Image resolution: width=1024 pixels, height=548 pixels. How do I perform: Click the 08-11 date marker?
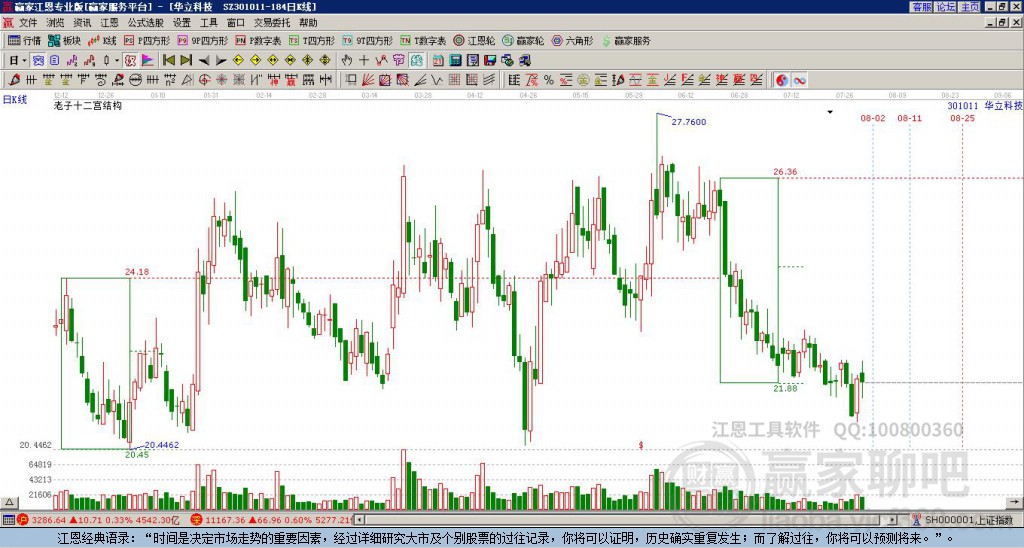tap(910, 118)
